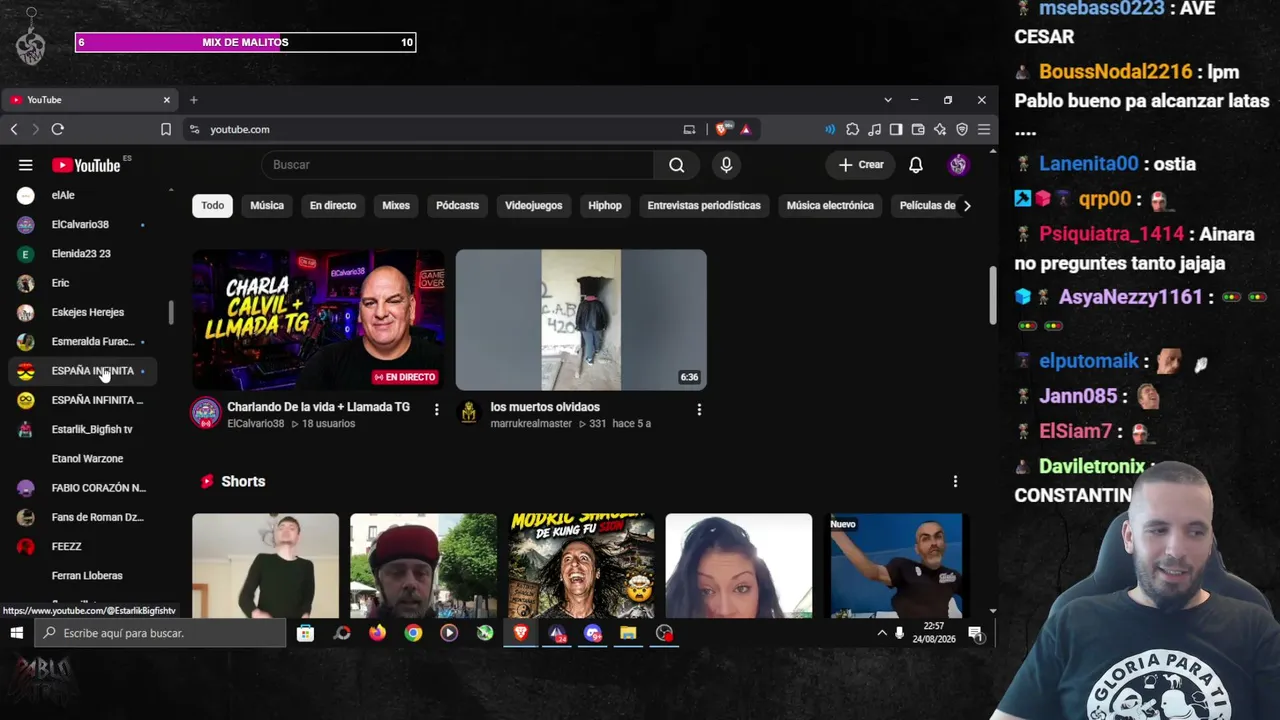Open Microsoft Store from the taskbar
Viewport: 1280px width, 720px height.
[306, 633]
